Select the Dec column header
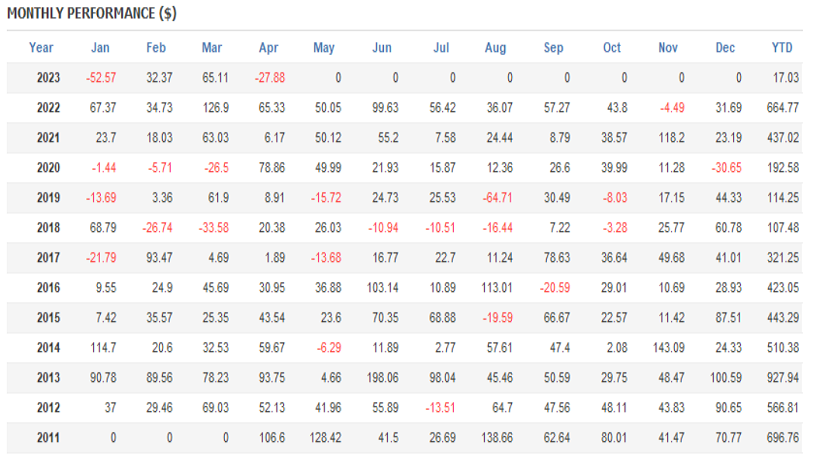The width and height of the screenshot is (820, 463). [x=725, y=47]
